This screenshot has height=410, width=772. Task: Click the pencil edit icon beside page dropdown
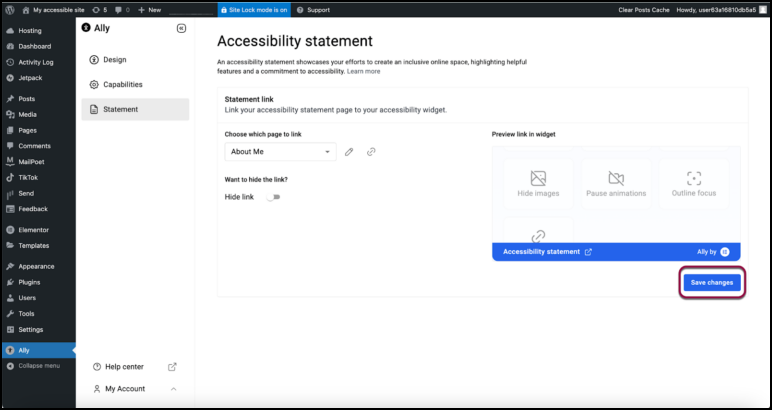pyautogui.click(x=349, y=152)
